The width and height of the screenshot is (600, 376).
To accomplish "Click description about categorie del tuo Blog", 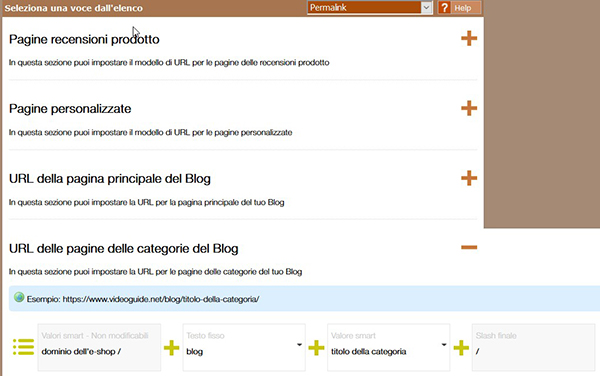I will (x=155, y=272).
